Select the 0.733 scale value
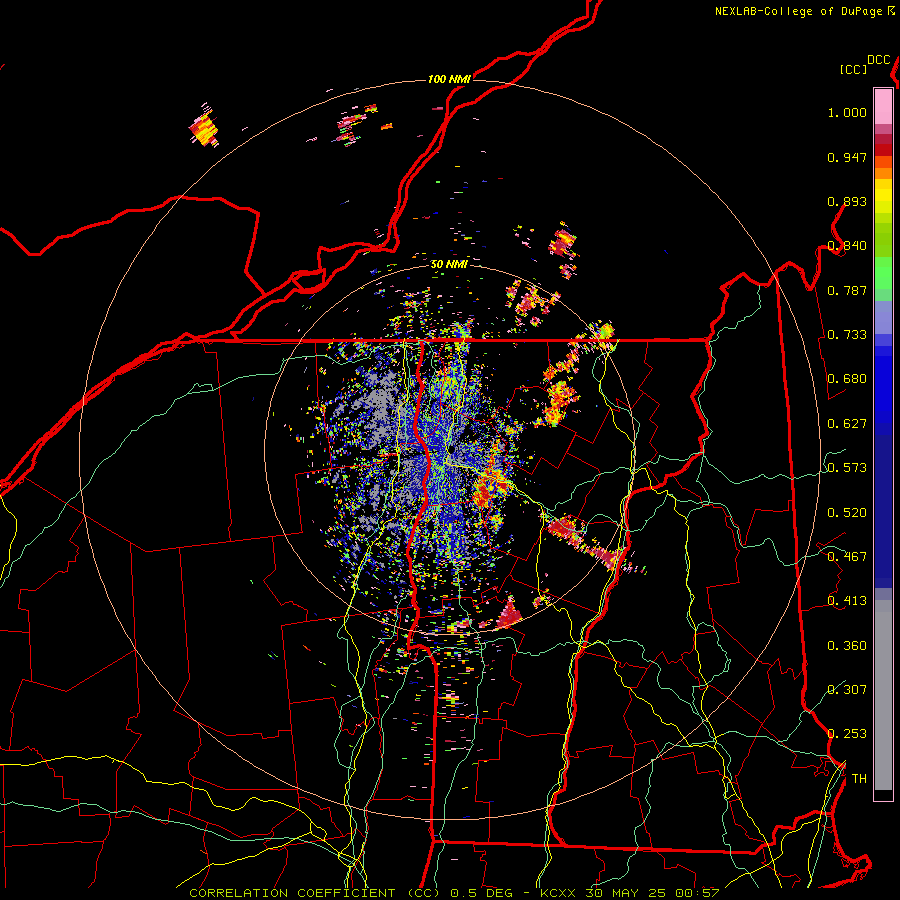This screenshot has height=900, width=900. (847, 335)
